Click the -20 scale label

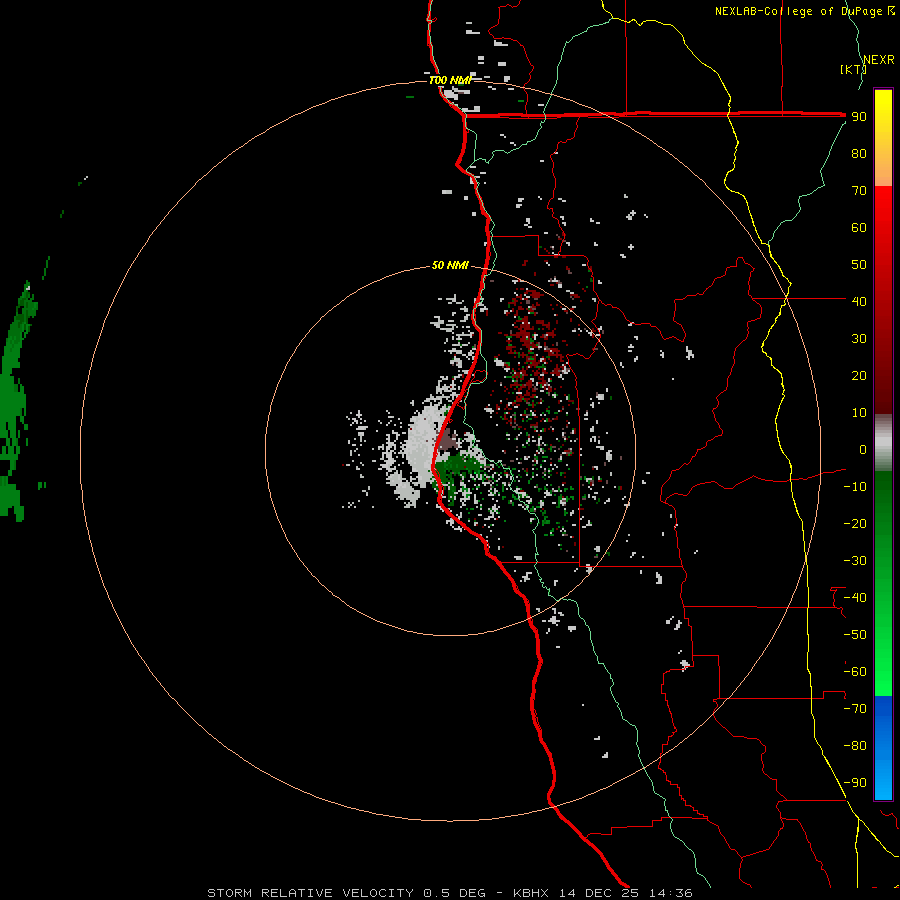(x=855, y=524)
